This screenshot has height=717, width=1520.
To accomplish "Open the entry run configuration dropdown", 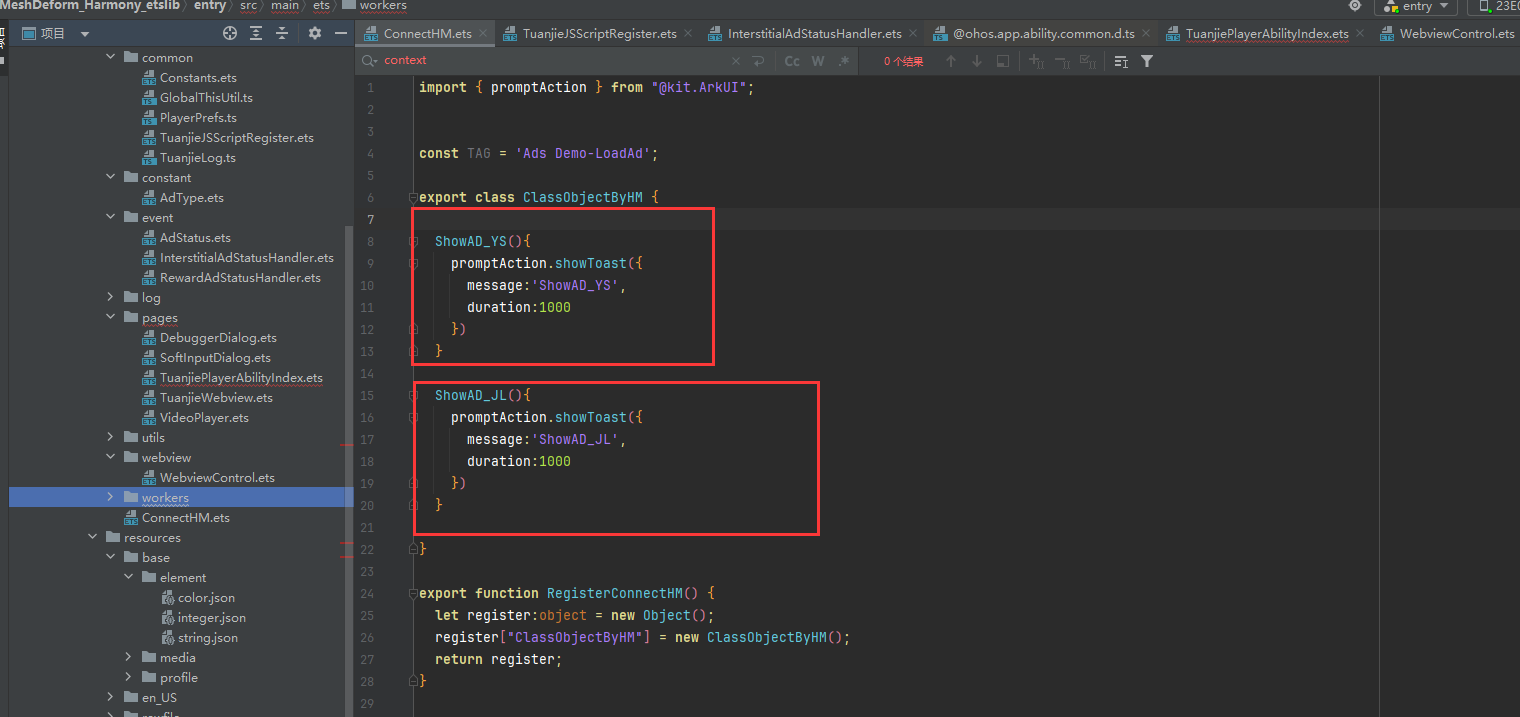I will [x=1415, y=6].
